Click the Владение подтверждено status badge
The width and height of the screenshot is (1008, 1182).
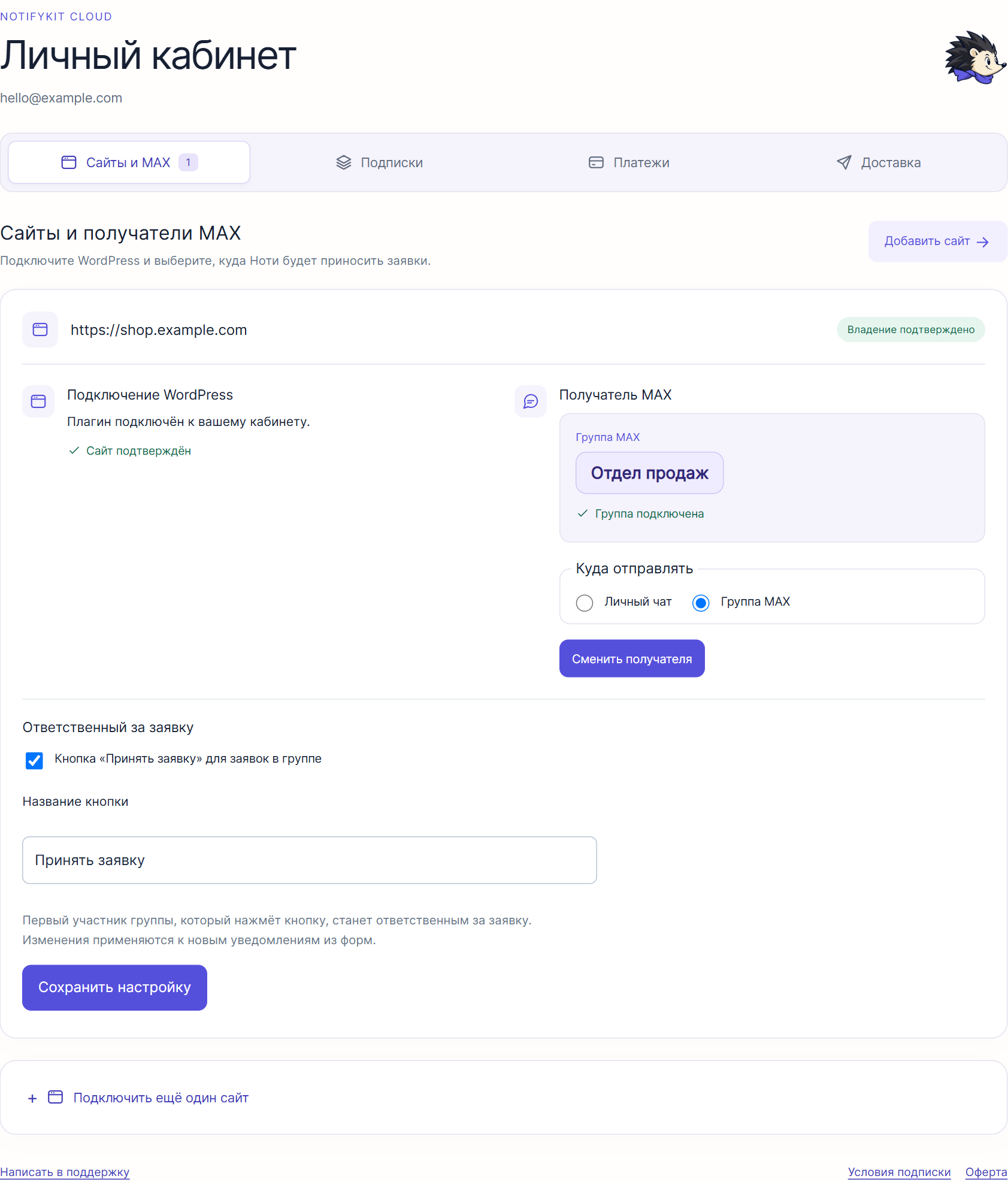(910, 329)
